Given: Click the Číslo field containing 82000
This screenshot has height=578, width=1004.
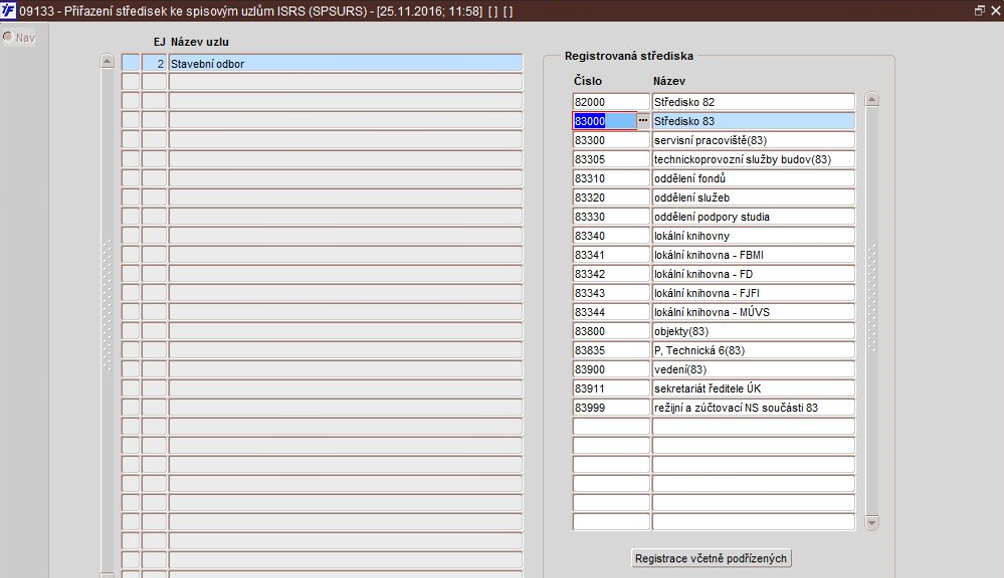Looking at the screenshot, I should point(611,102).
